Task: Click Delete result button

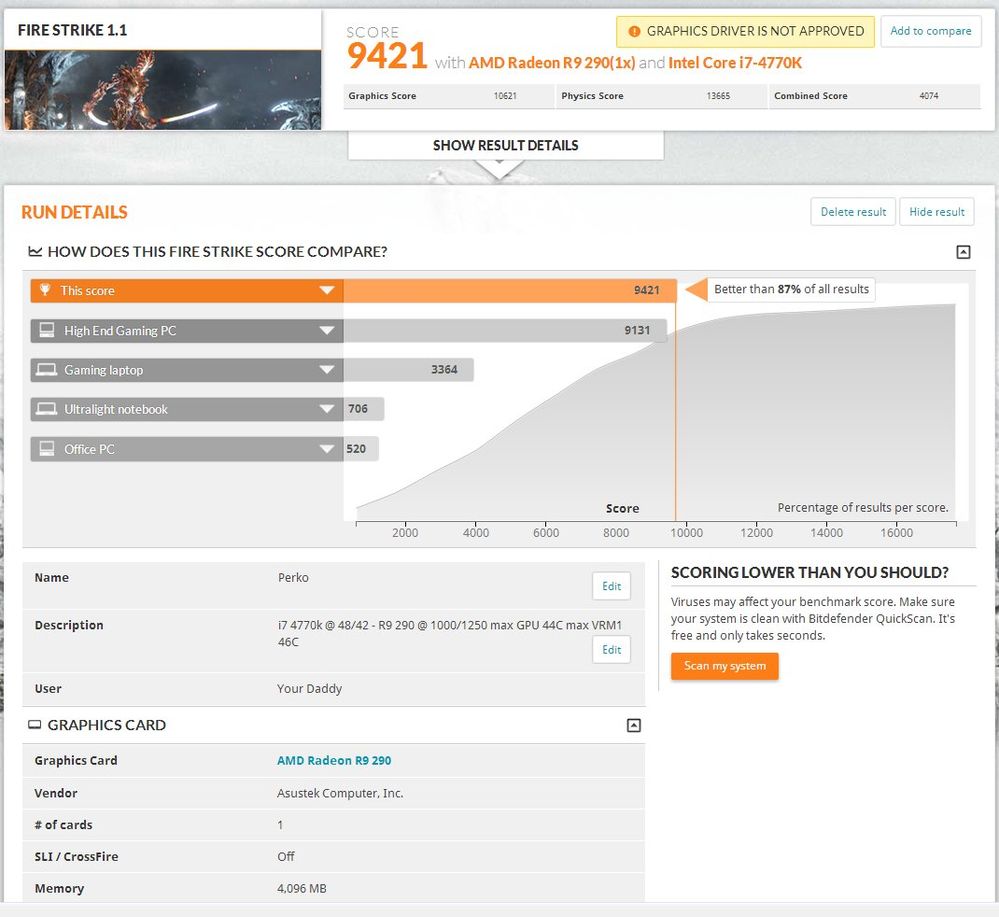Action: (x=853, y=212)
